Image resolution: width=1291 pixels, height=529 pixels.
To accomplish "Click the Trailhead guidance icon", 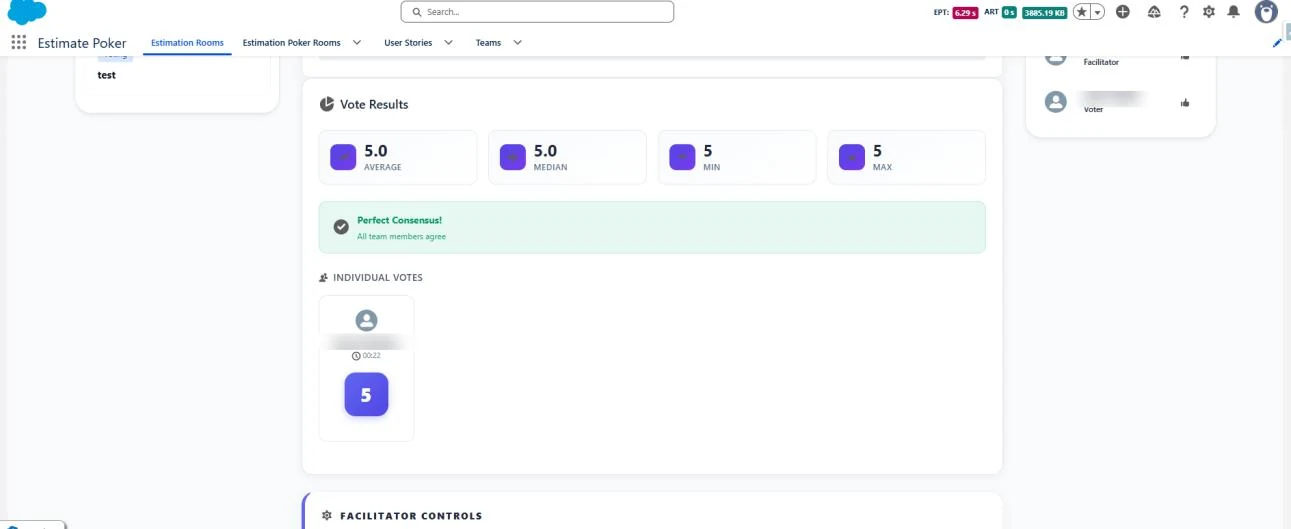I will pyautogui.click(x=1154, y=12).
